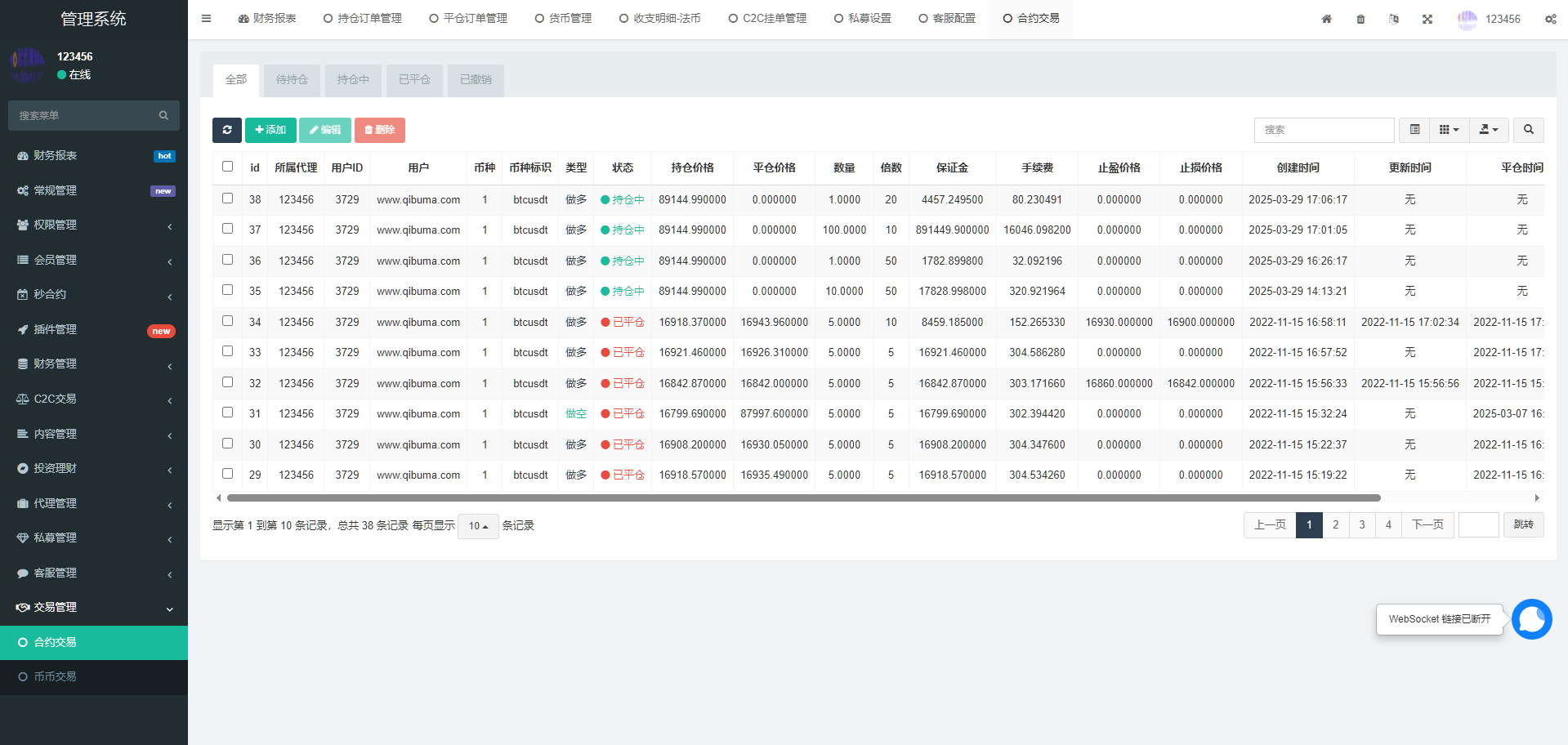Image resolution: width=1568 pixels, height=745 pixels.
Task: Go to page 2 in pagination
Action: [x=1336, y=524]
